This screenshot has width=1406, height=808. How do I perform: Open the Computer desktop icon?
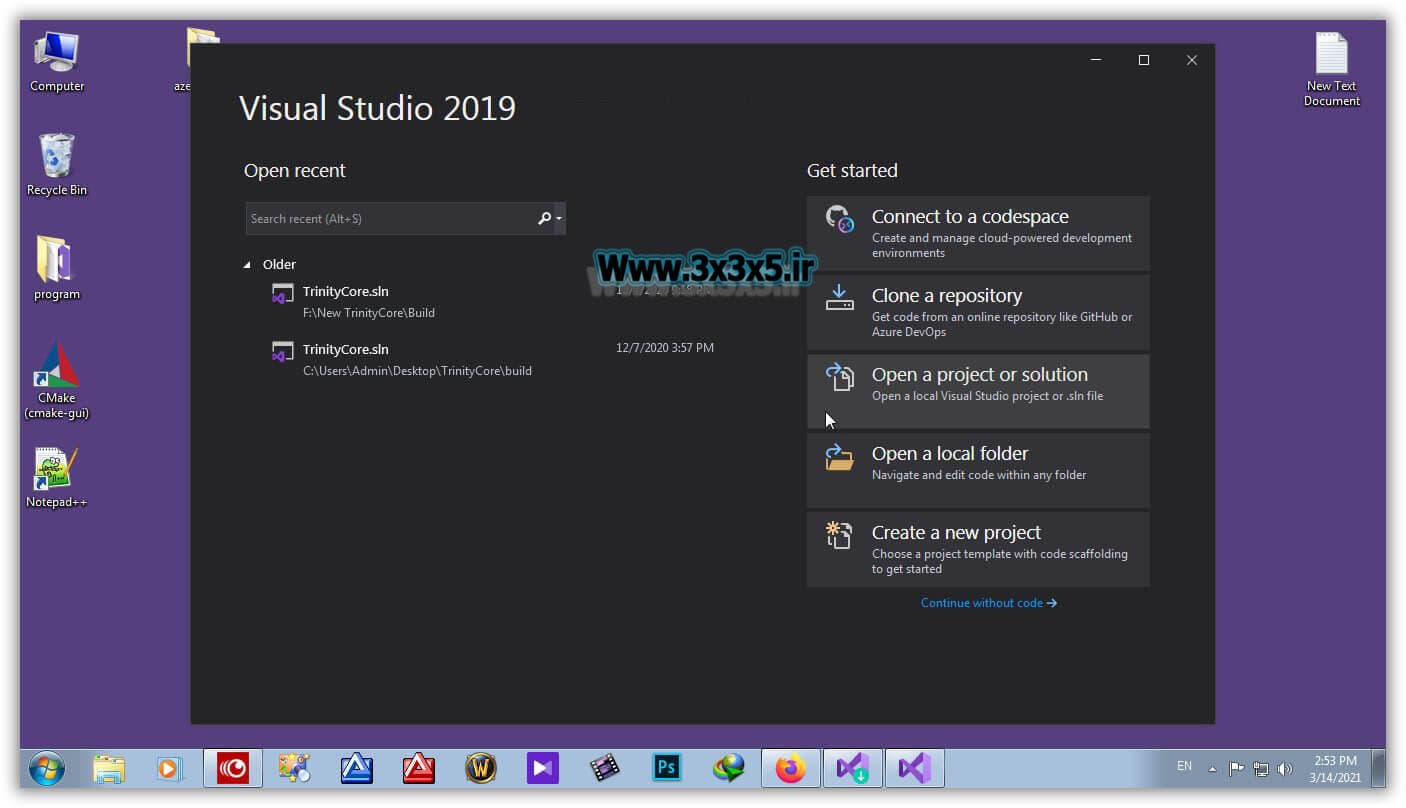point(57,61)
